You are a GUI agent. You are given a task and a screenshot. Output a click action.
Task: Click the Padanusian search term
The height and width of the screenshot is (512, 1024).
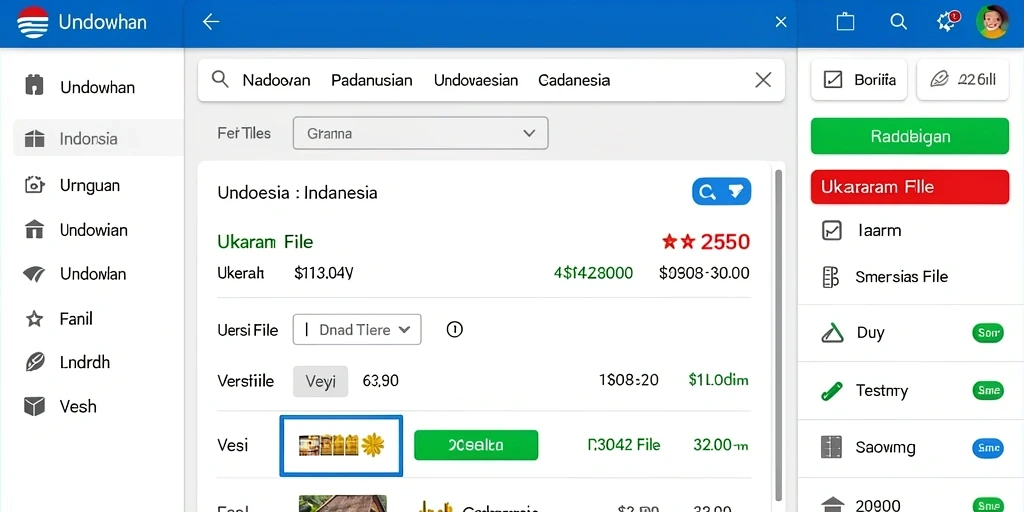(x=372, y=80)
